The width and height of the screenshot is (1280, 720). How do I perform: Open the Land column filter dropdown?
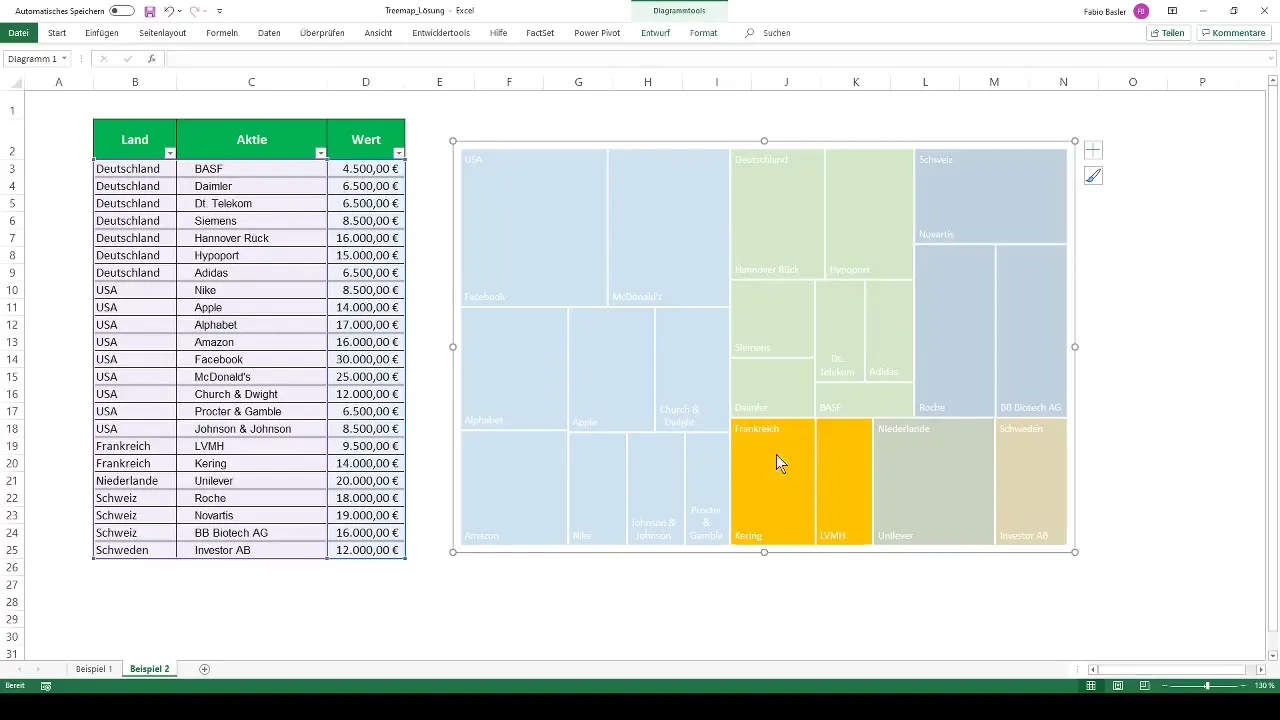coord(170,153)
